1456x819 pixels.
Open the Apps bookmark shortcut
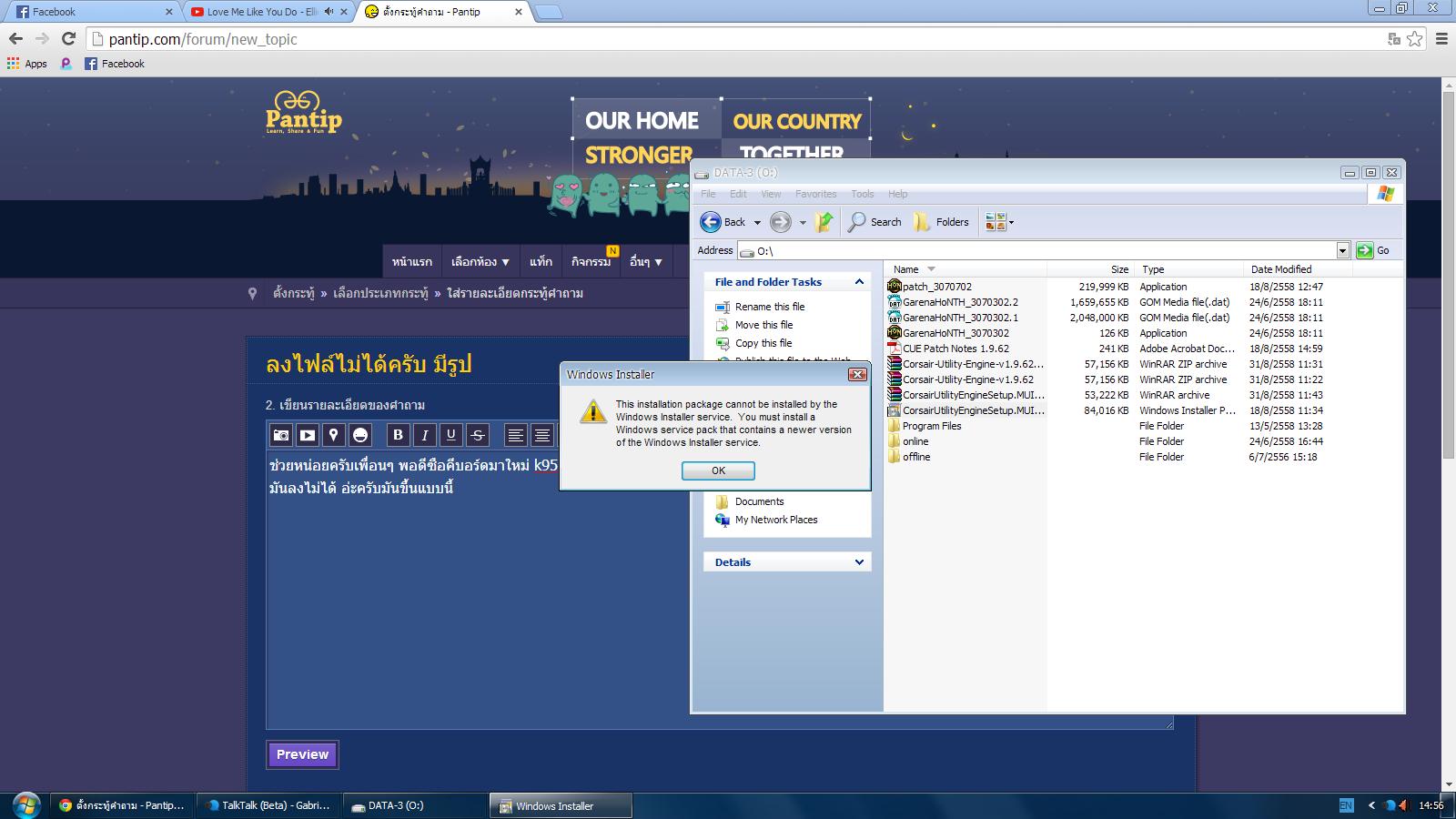tap(27, 64)
